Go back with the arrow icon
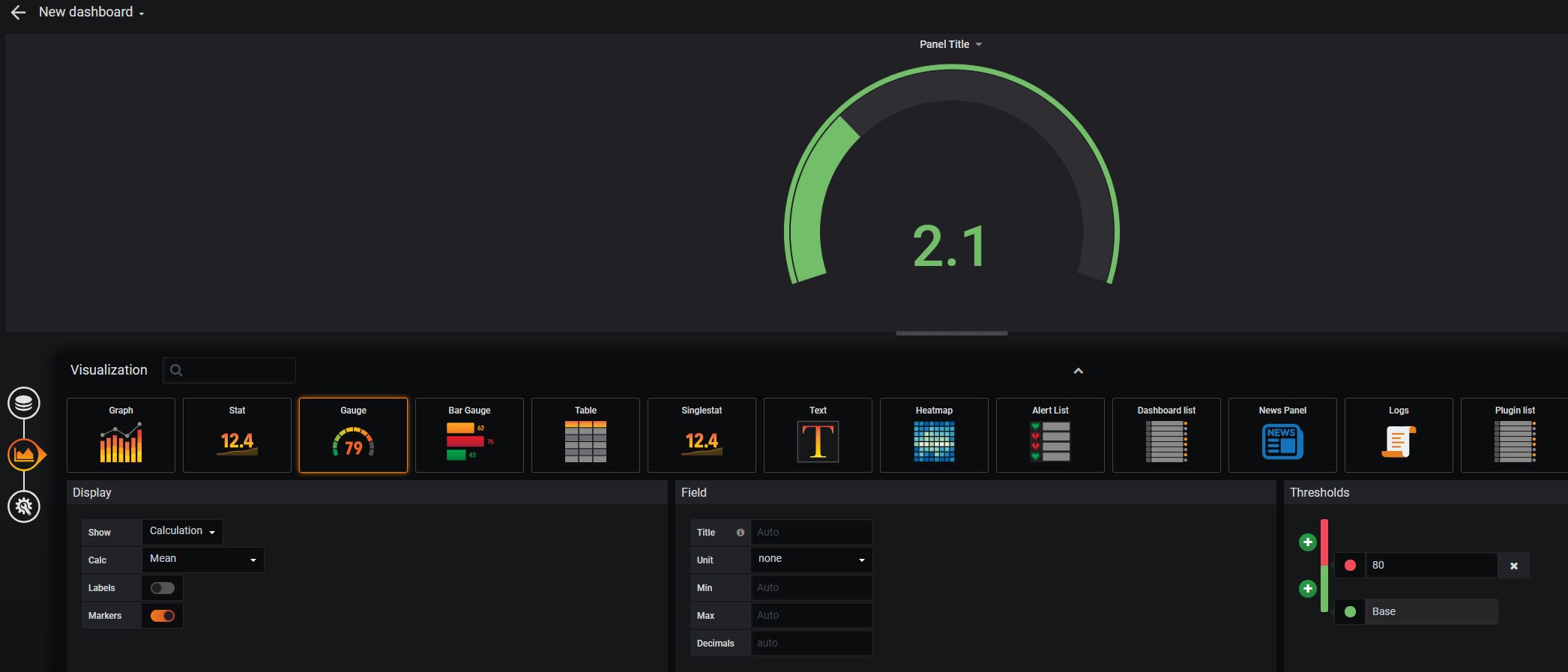 [18, 13]
